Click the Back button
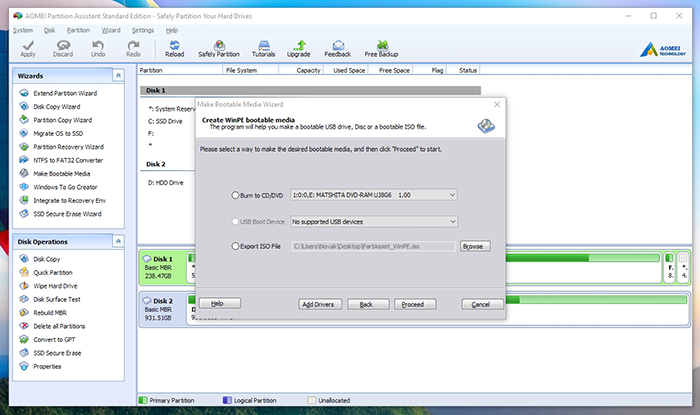 368,304
